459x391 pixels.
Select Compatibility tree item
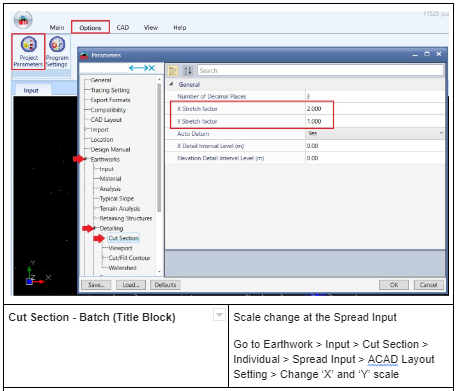[108, 110]
